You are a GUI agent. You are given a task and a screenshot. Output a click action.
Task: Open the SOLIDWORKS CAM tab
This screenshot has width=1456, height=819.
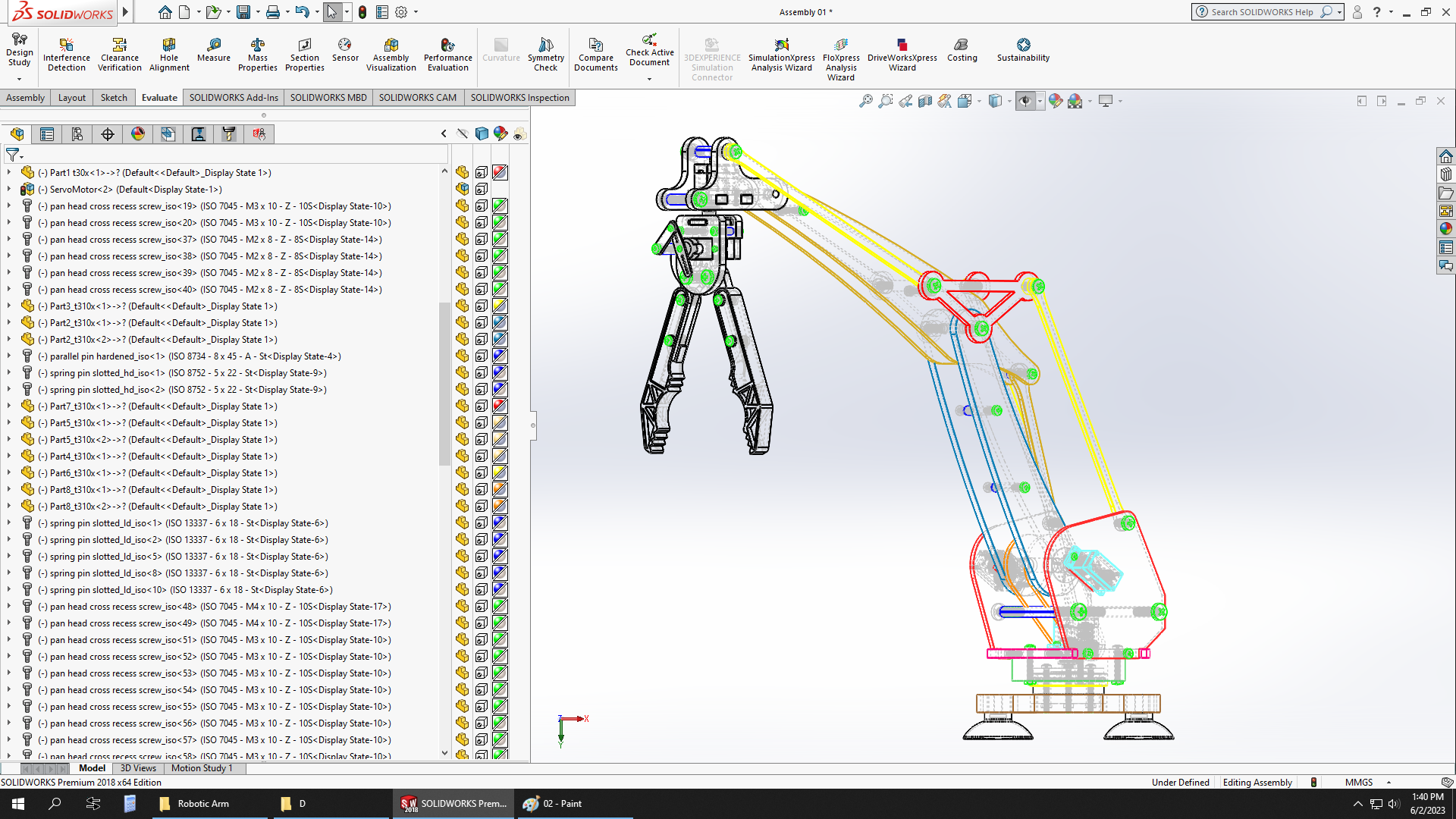click(418, 98)
